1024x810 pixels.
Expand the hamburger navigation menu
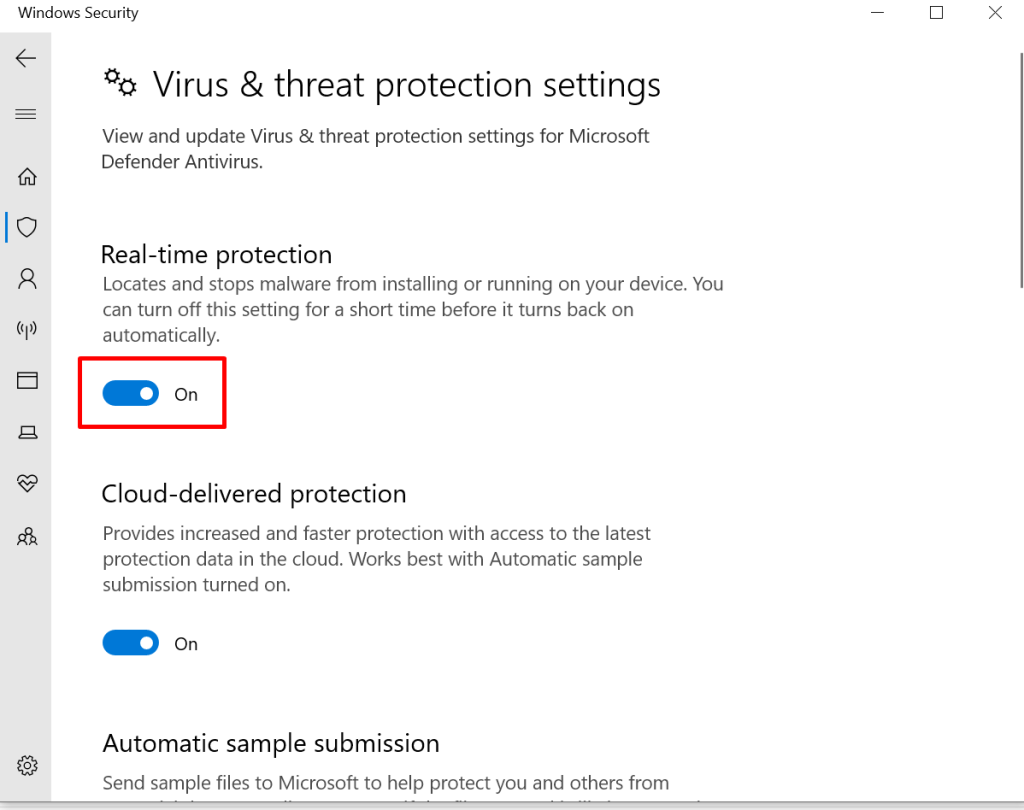click(26, 114)
